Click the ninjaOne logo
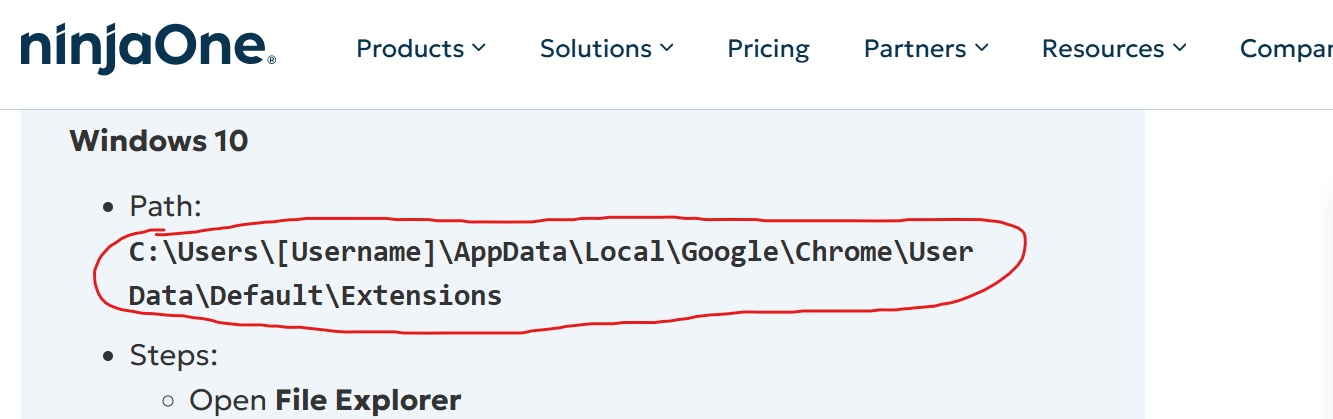The image size is (1333, 419). [x=147, y=49]
